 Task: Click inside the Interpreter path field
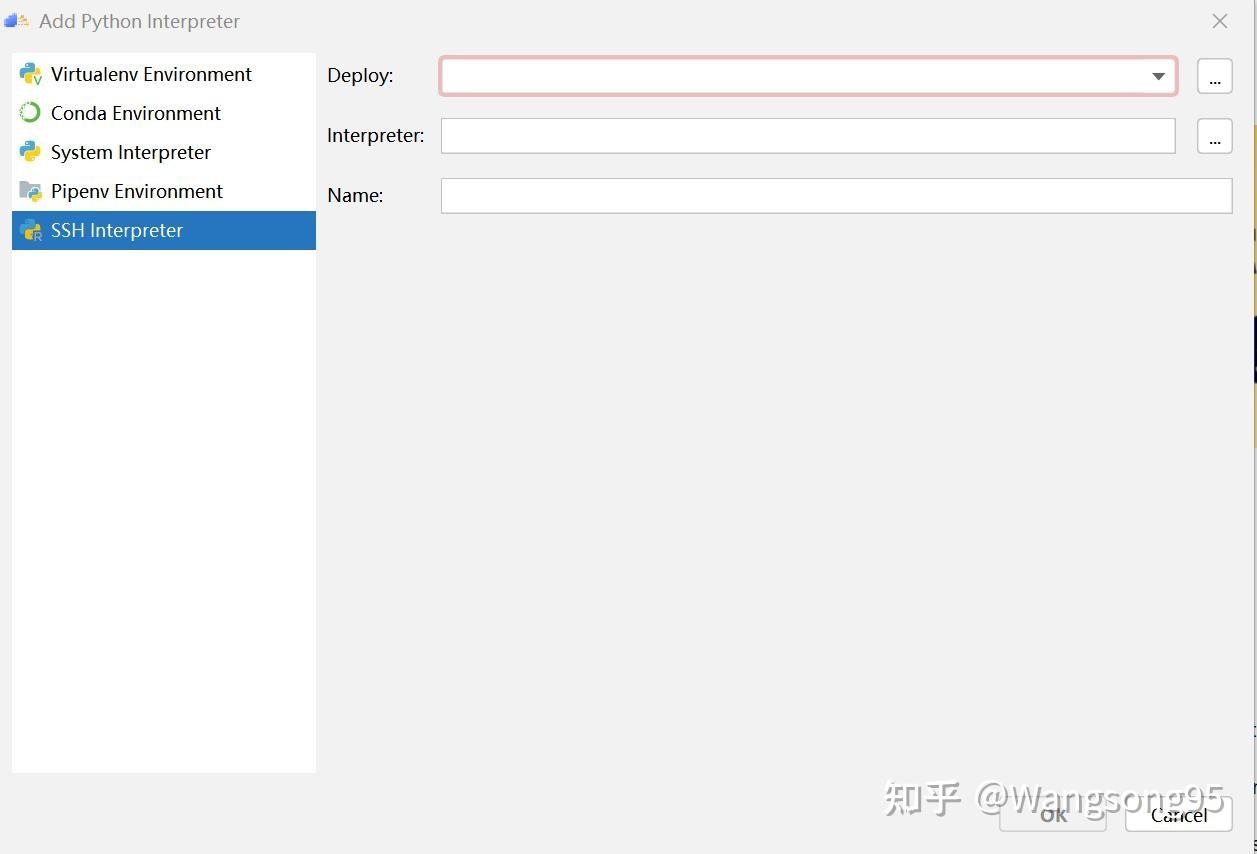click(808, 136)
